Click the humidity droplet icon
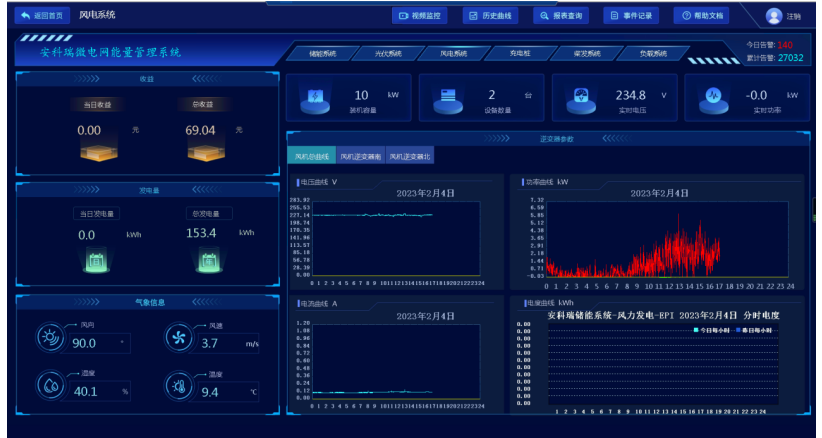The image size is (822, 438). point(50,386)
